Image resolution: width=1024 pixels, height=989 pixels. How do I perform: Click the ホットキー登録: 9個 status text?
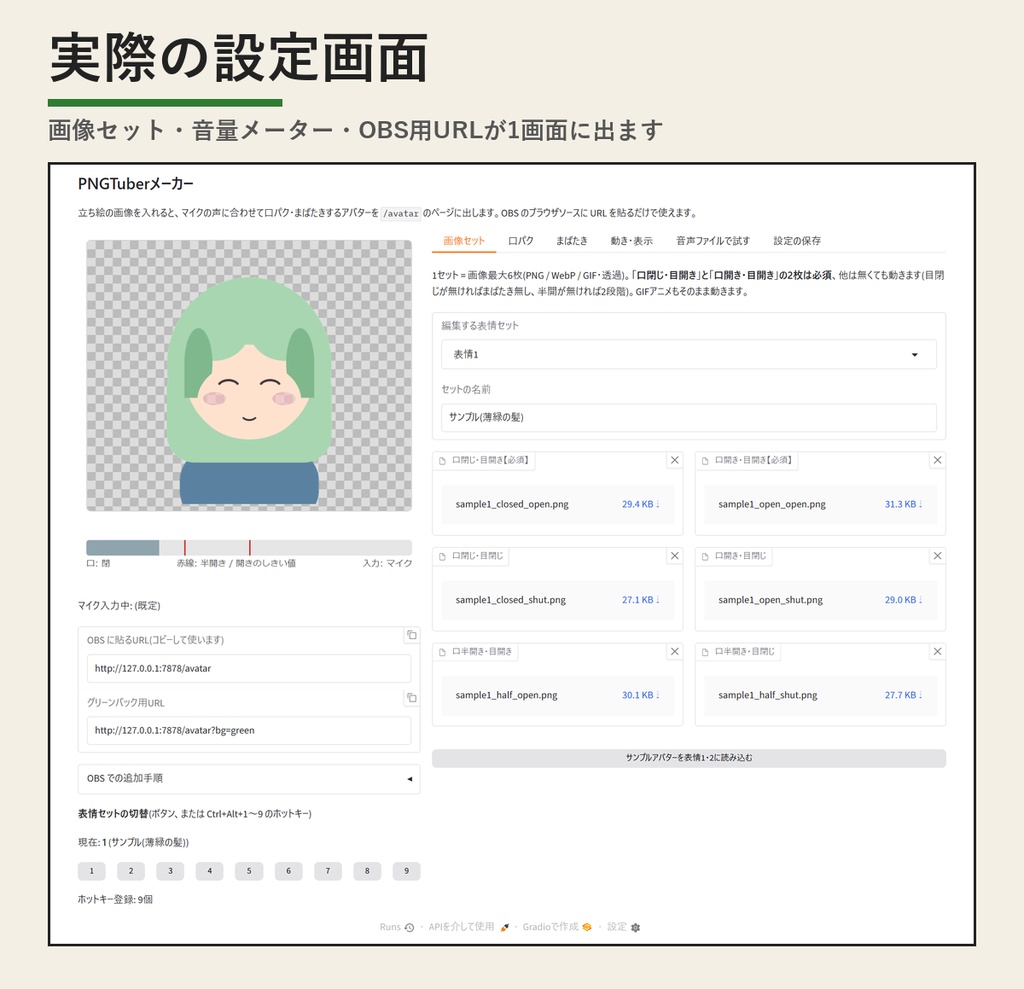115,900
